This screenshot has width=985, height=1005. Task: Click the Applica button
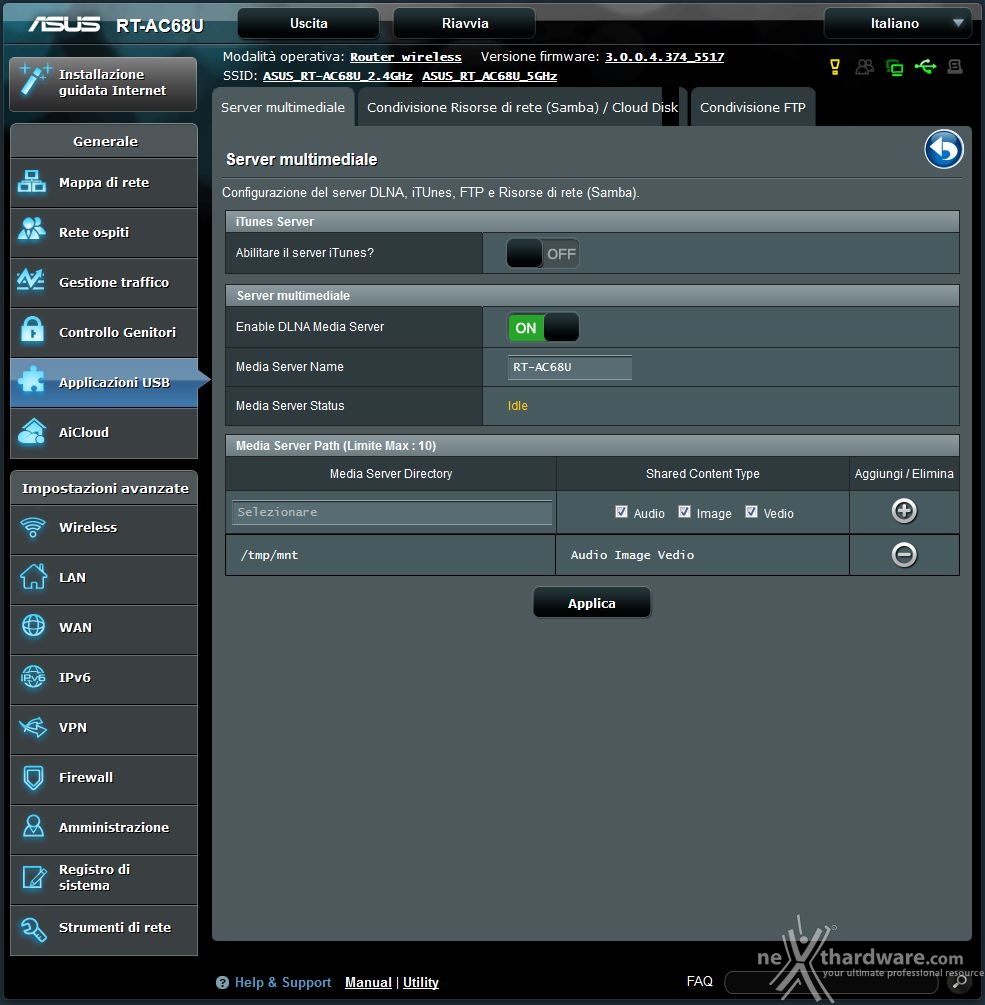[592, 603]
